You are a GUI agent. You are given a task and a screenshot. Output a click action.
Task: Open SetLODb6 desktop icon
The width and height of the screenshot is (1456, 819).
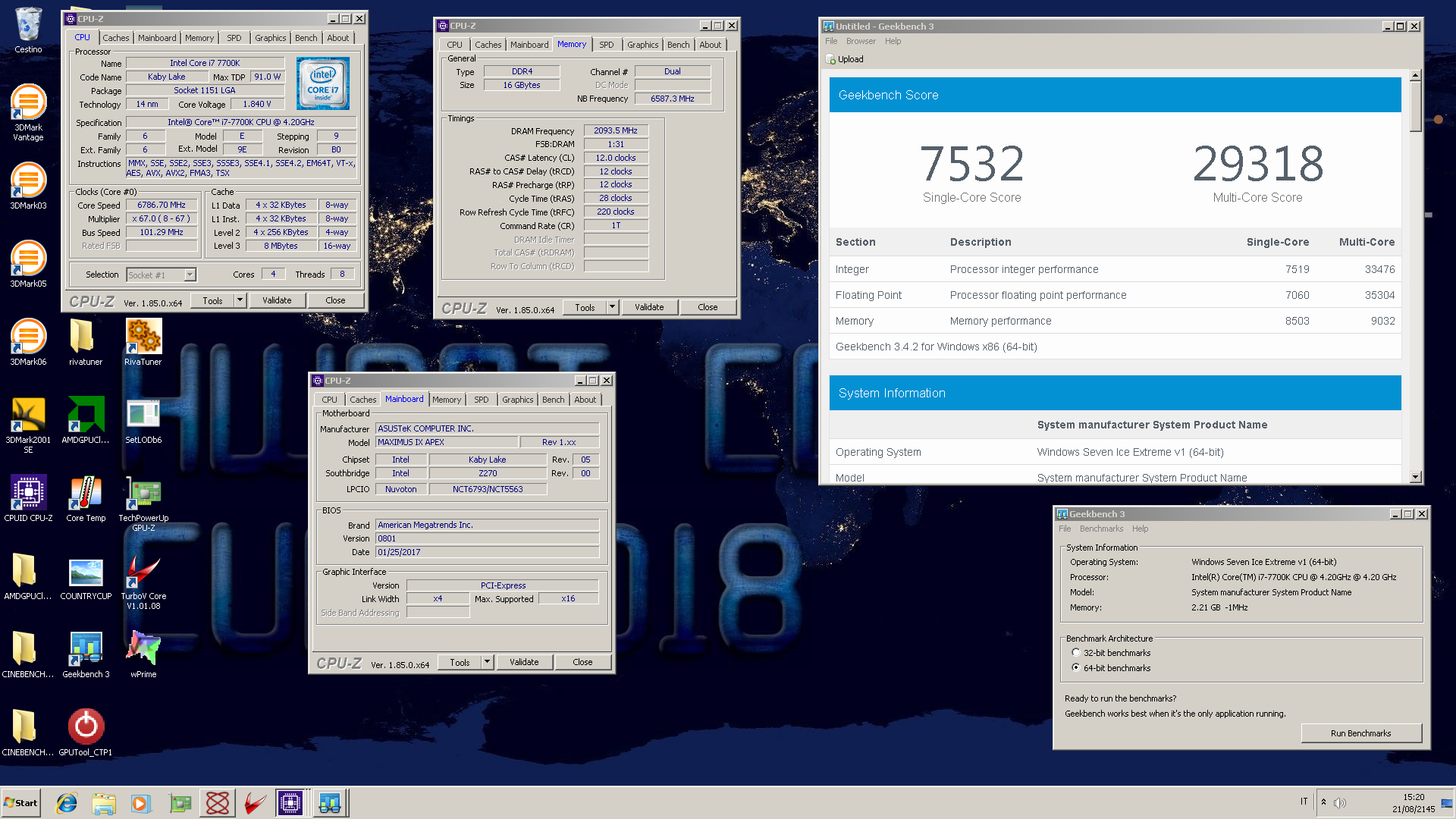coord(143,420)
